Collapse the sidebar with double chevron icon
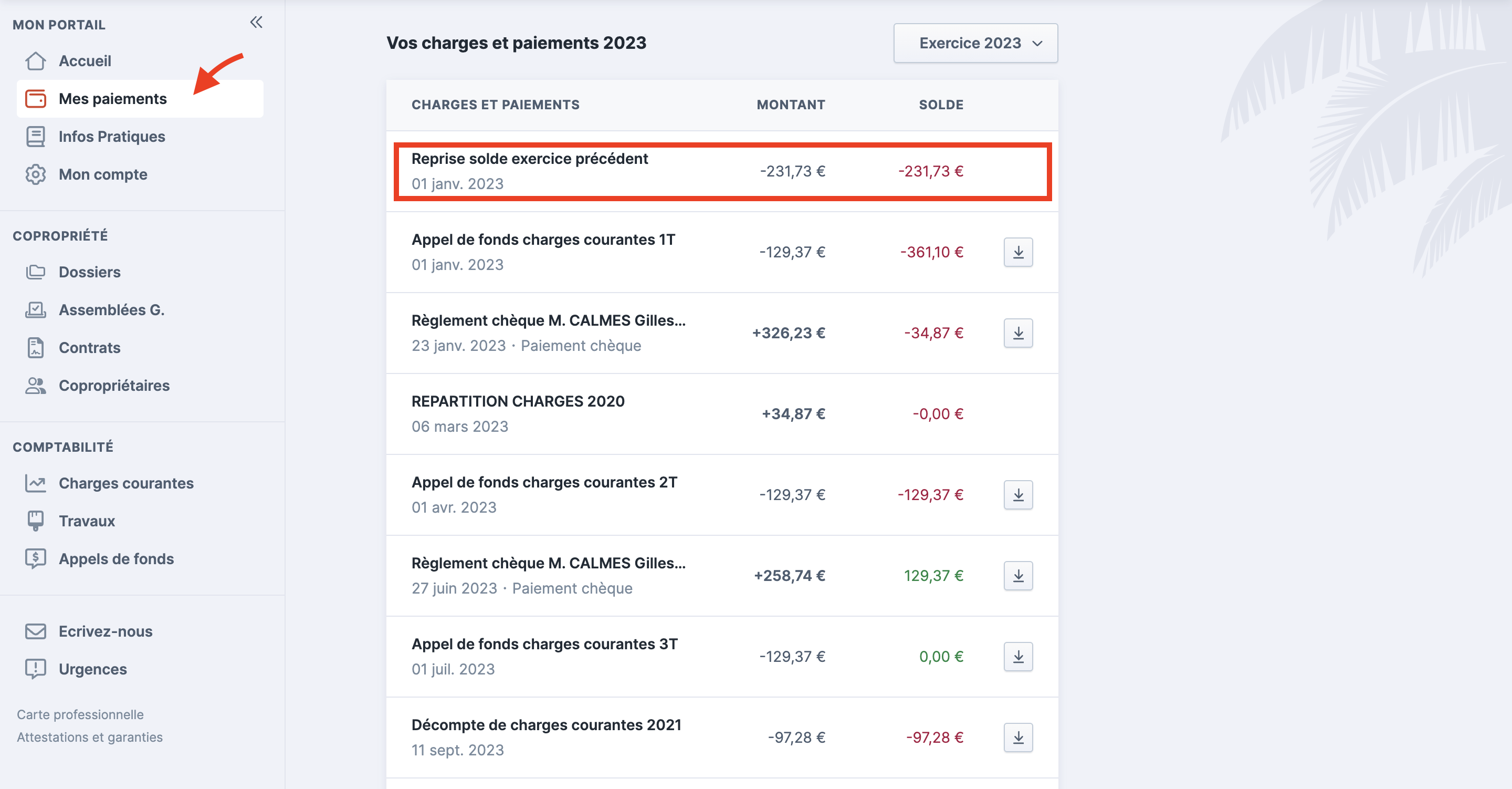1512x789 pixels. (x=256, y=22)
